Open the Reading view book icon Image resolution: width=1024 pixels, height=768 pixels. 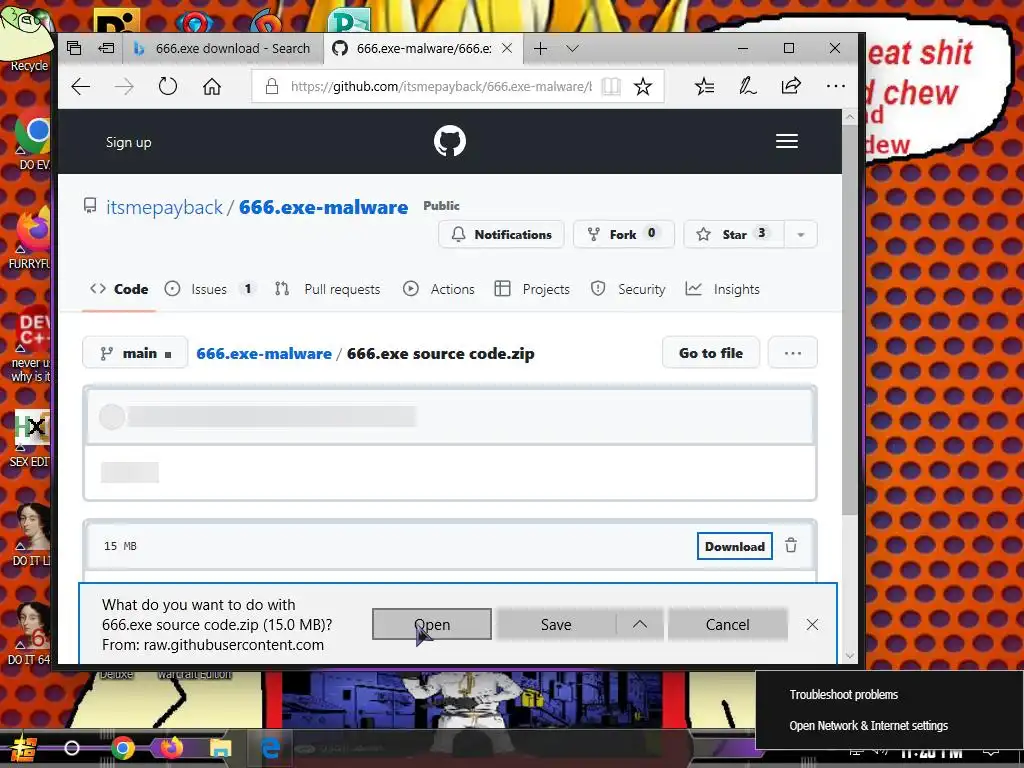(611, 86)
